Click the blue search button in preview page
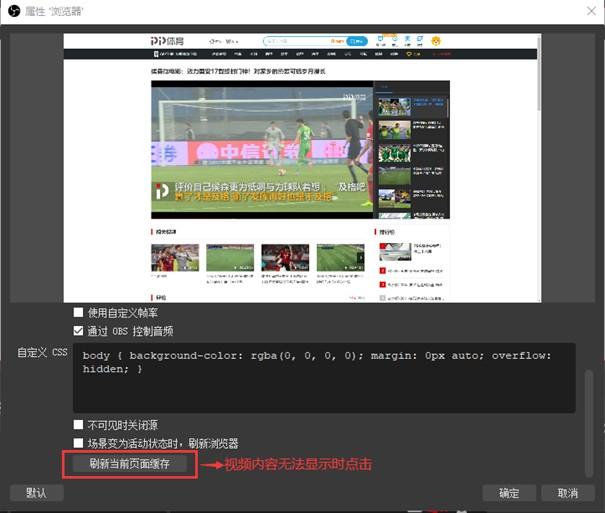Viewport: 605px width, 513px height. [x=357, y=41]
